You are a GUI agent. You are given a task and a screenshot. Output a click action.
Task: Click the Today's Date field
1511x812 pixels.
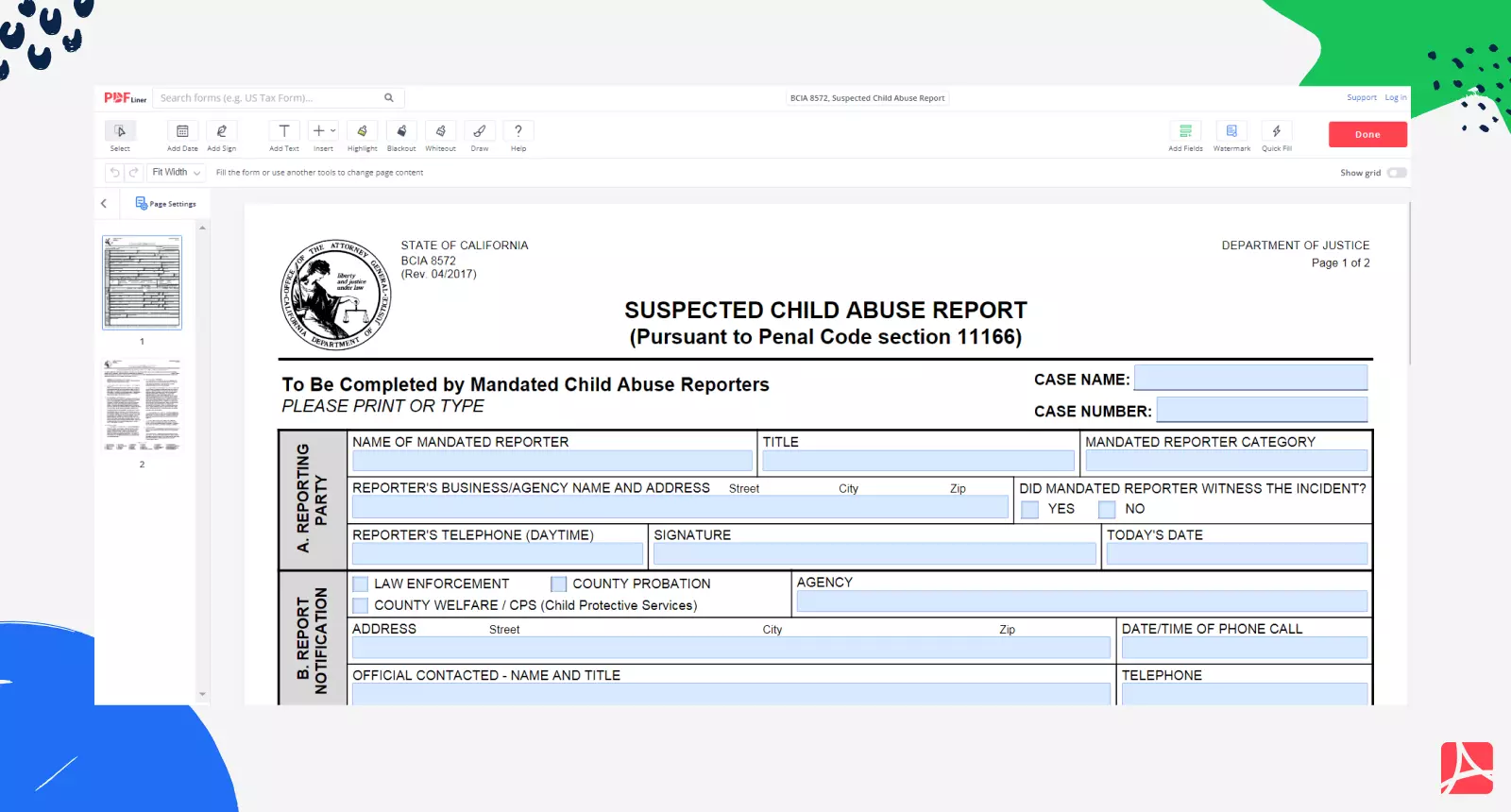click(1237, 554)
